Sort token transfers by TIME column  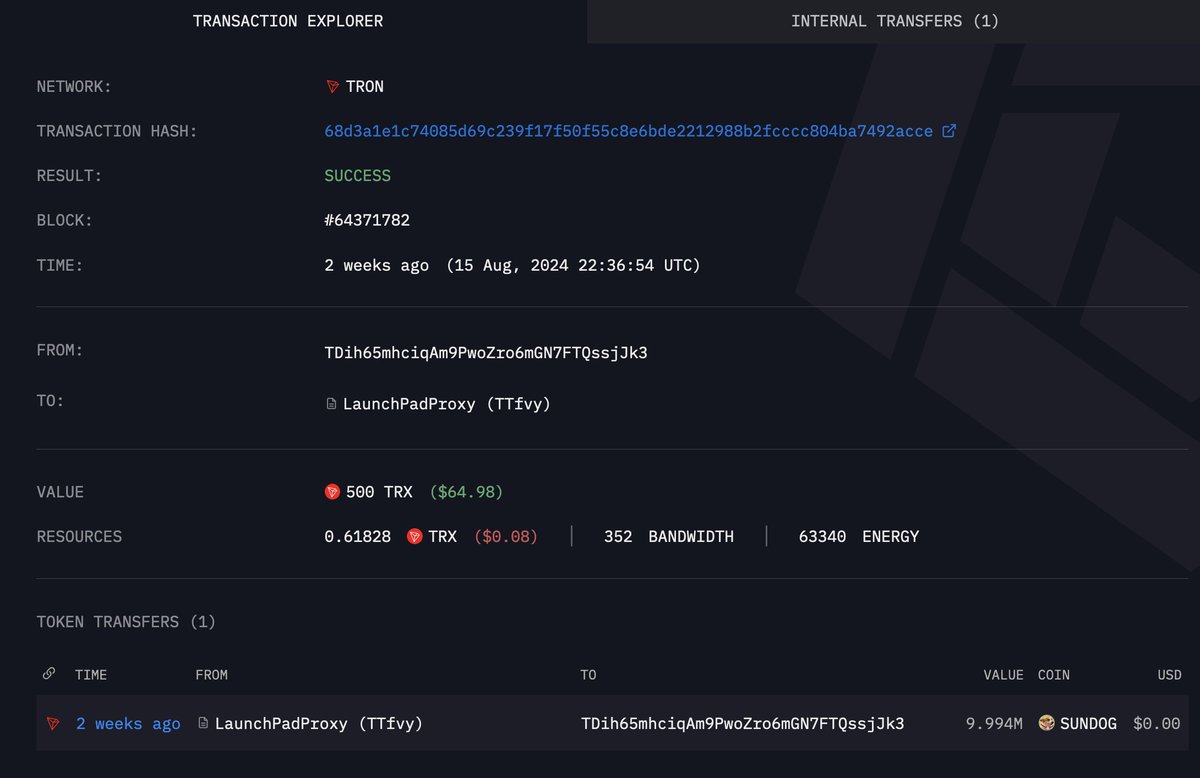tap(91, 675)
